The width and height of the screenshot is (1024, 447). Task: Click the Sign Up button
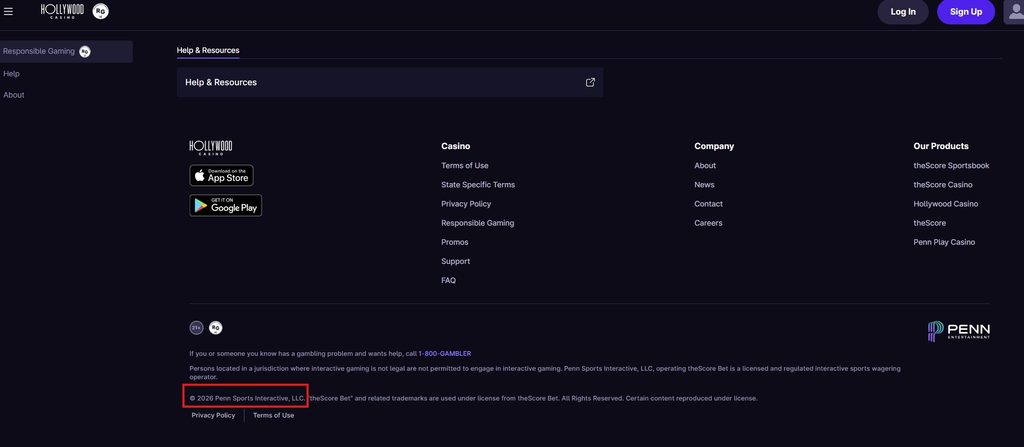966,12
